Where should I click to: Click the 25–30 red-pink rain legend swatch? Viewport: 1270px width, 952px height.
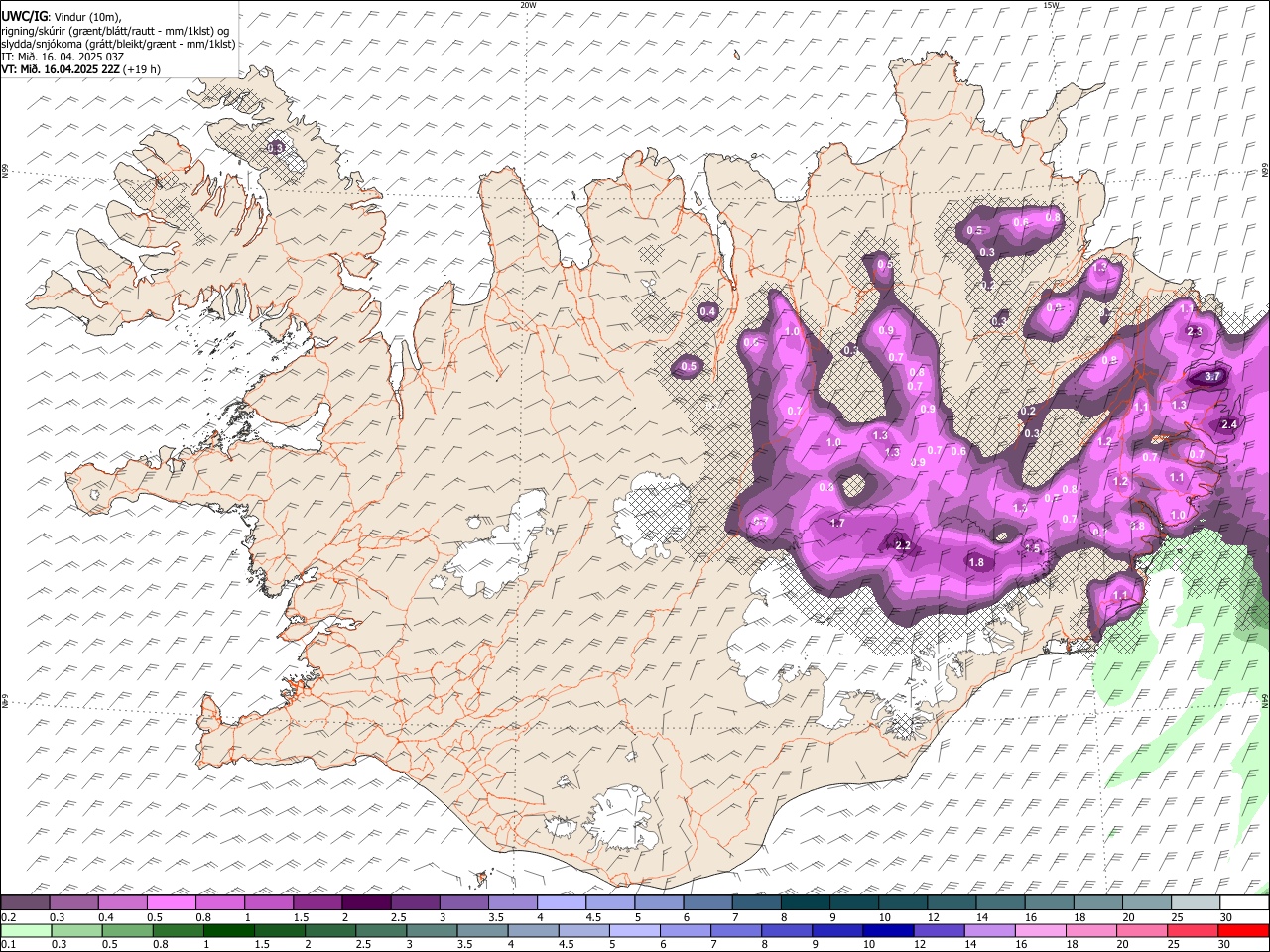coord(1194,930)
